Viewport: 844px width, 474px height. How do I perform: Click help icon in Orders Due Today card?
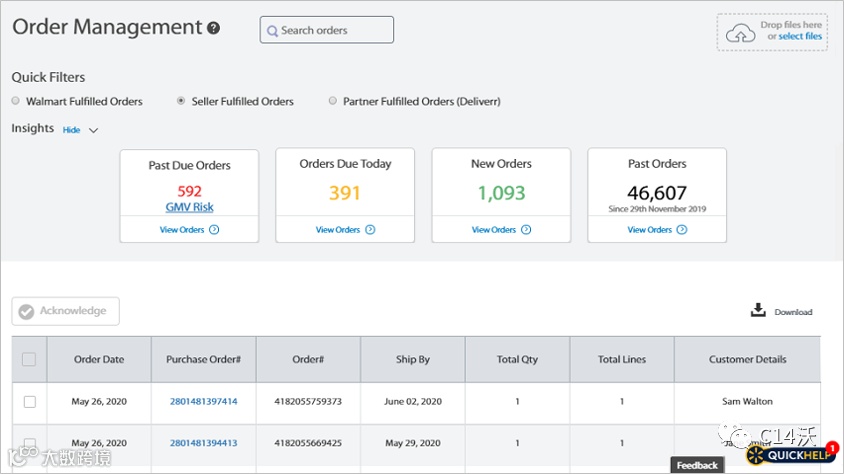(x=370, y=230)
